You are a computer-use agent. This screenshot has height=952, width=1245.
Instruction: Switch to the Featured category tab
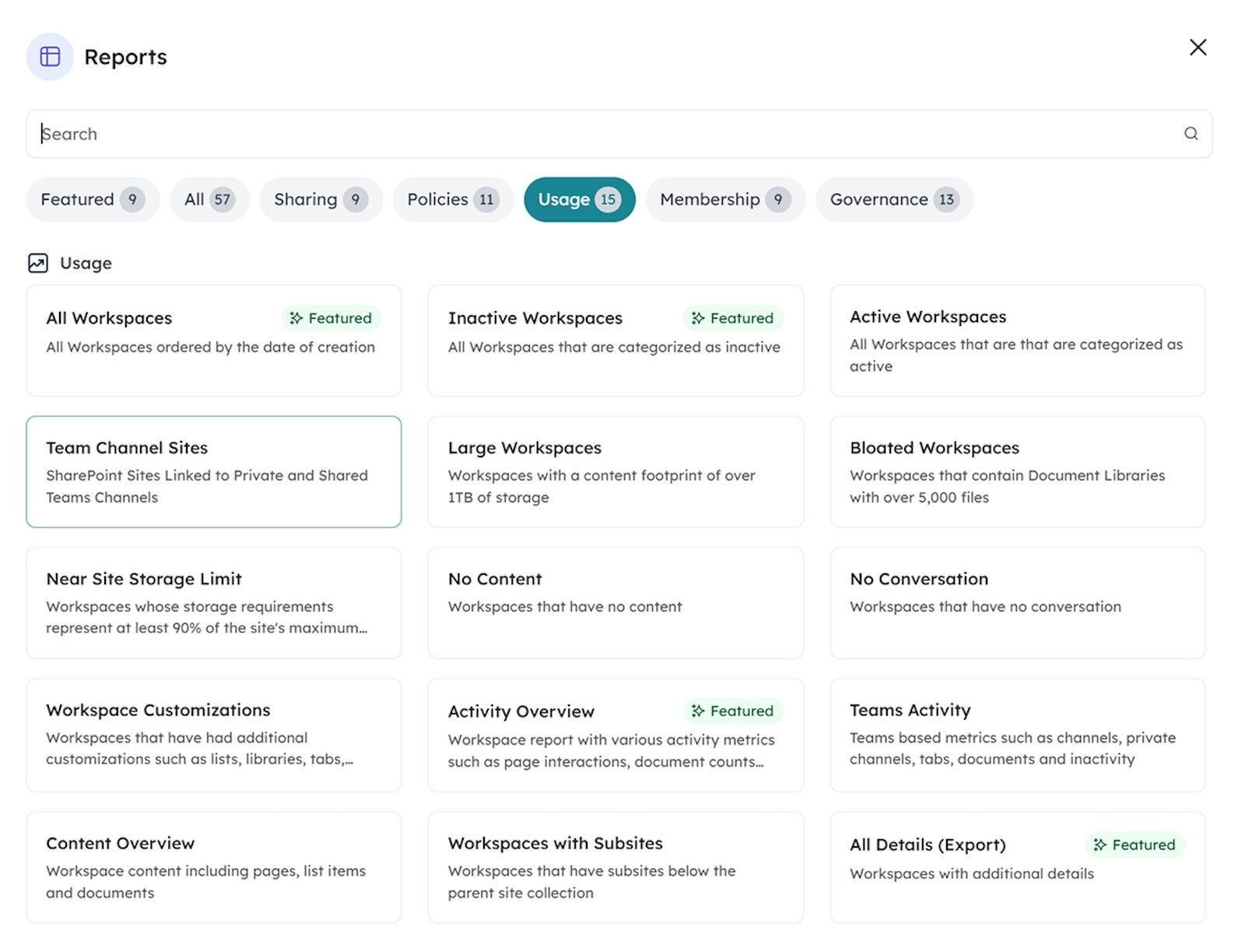pos(92,200)
